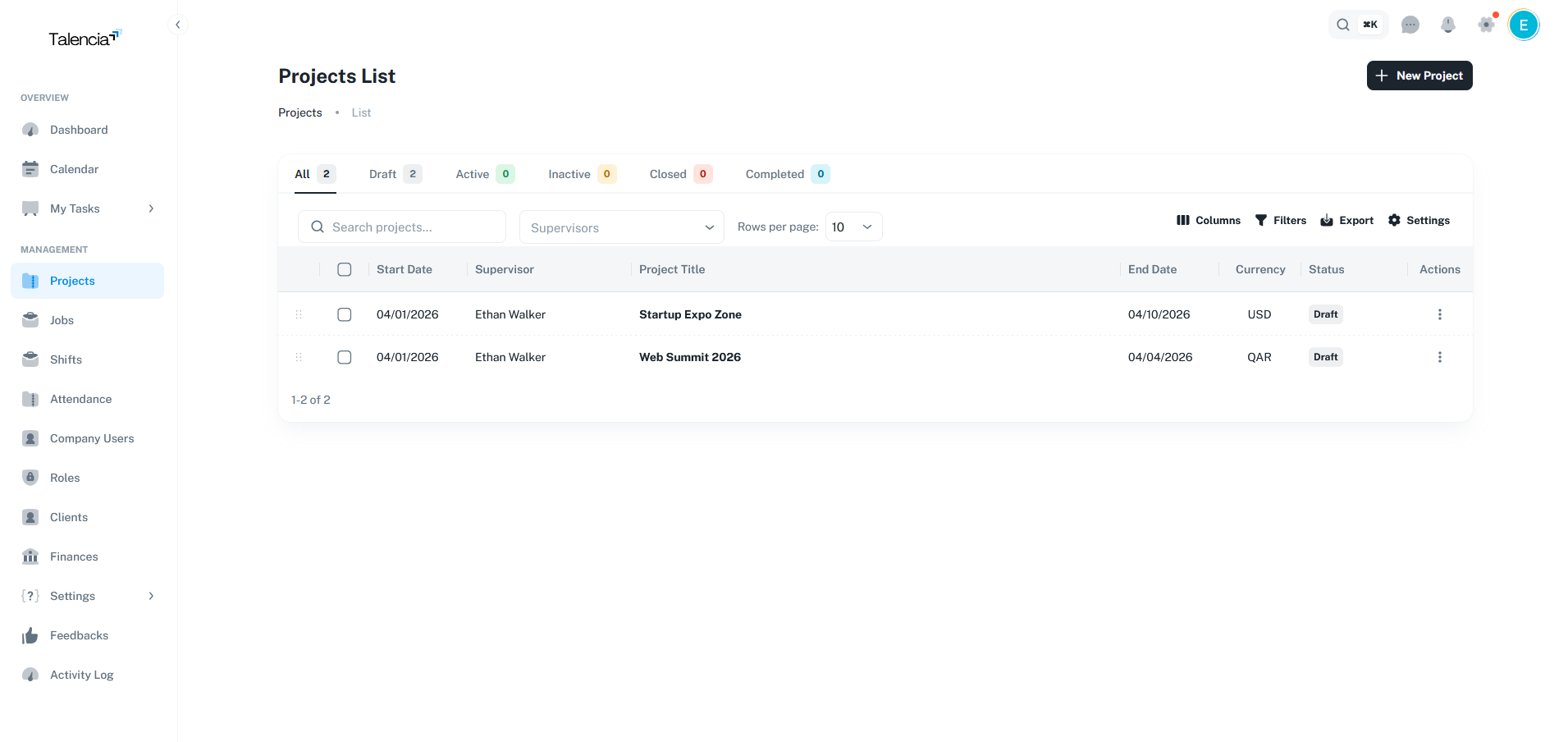Click the messages bubble icon in top bar
Viewport: 1568px width, 742px height.
coord(1411,25)
